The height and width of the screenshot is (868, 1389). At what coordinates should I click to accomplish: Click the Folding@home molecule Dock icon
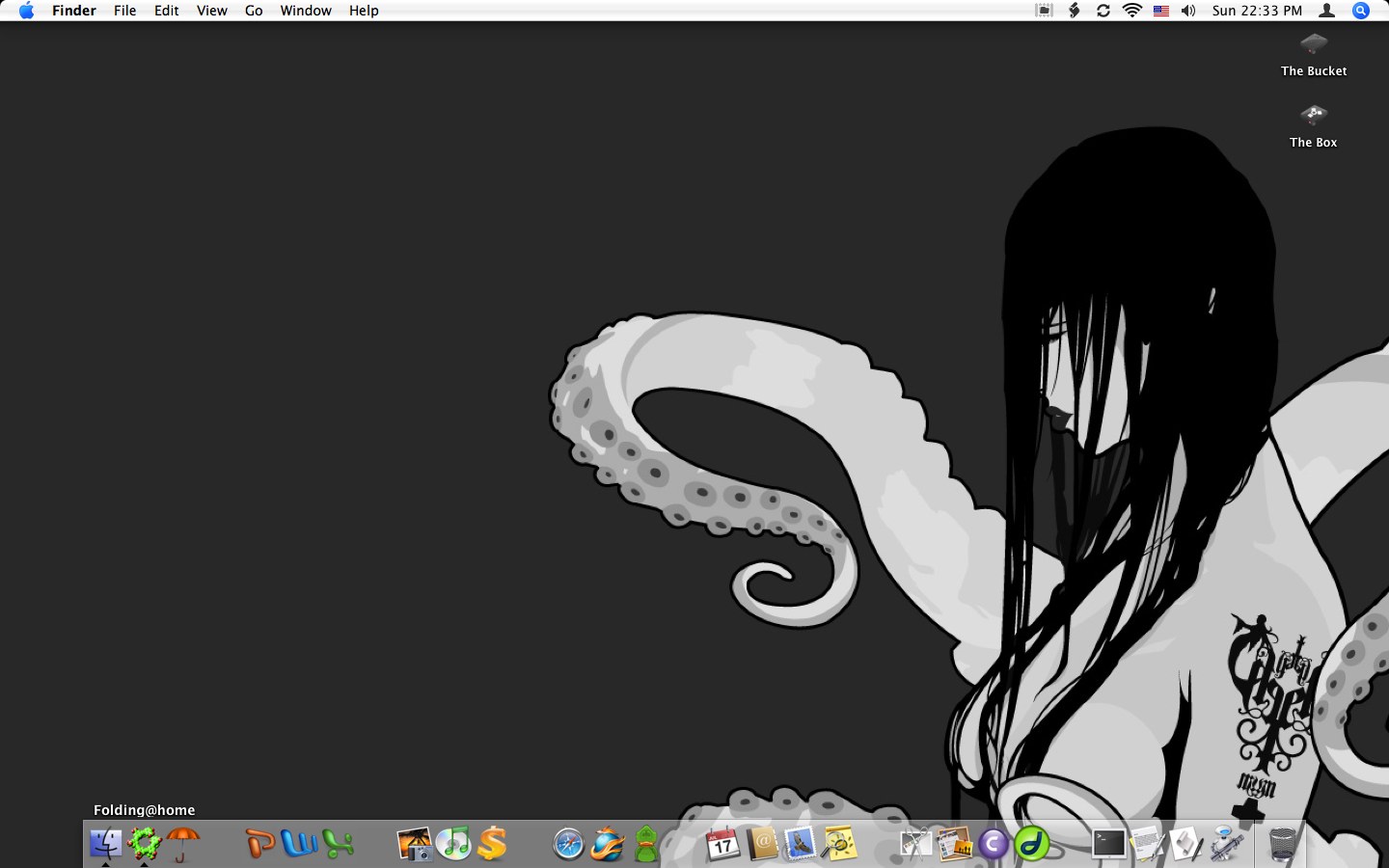click(145, 844)
